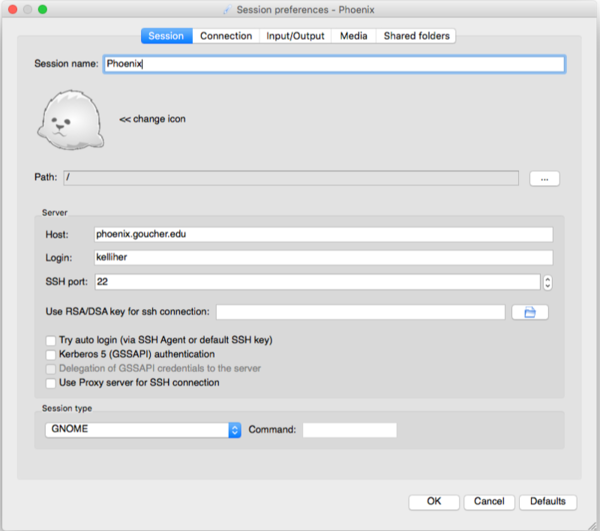
Task: Adjust SSH port stepper arrows
Action: [548, 282]
